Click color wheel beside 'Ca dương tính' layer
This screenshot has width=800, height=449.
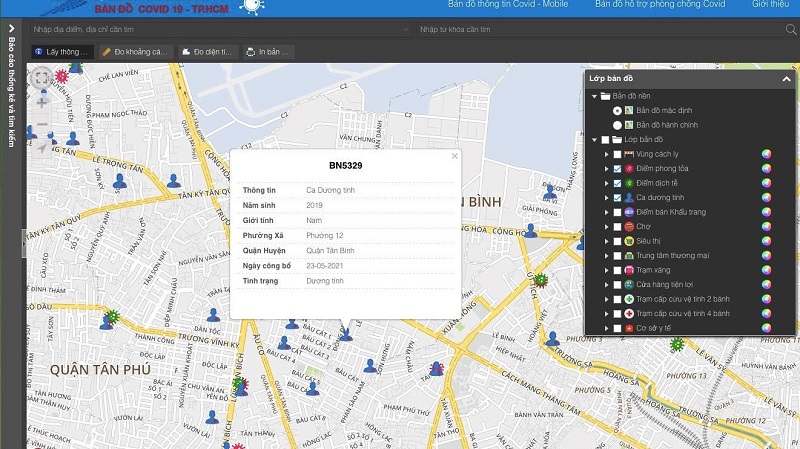point(766,198)
